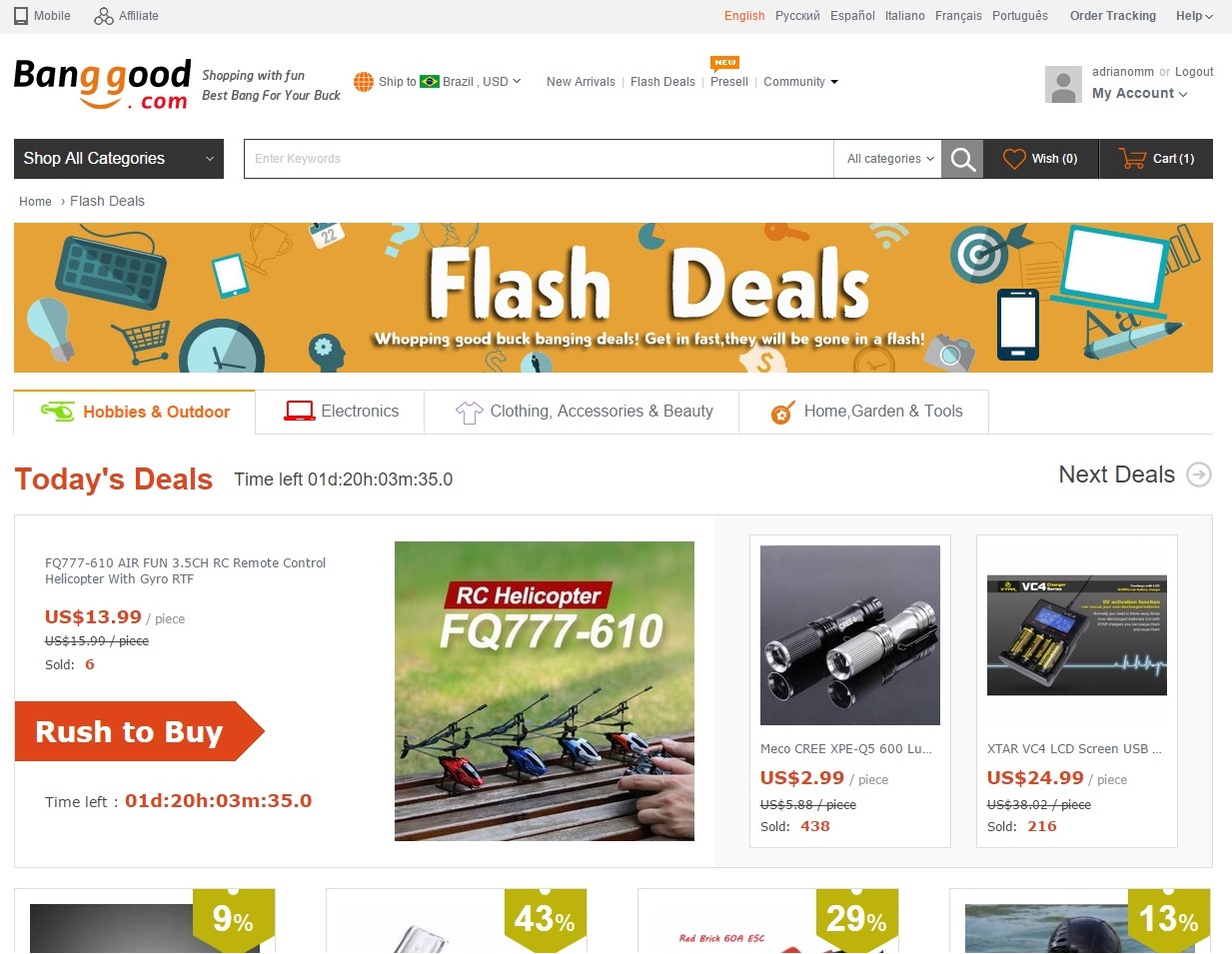This screenshot has height=954, width=1232.
Task: Click the Enter Keywords search field
Action: [x=540, y=159]
